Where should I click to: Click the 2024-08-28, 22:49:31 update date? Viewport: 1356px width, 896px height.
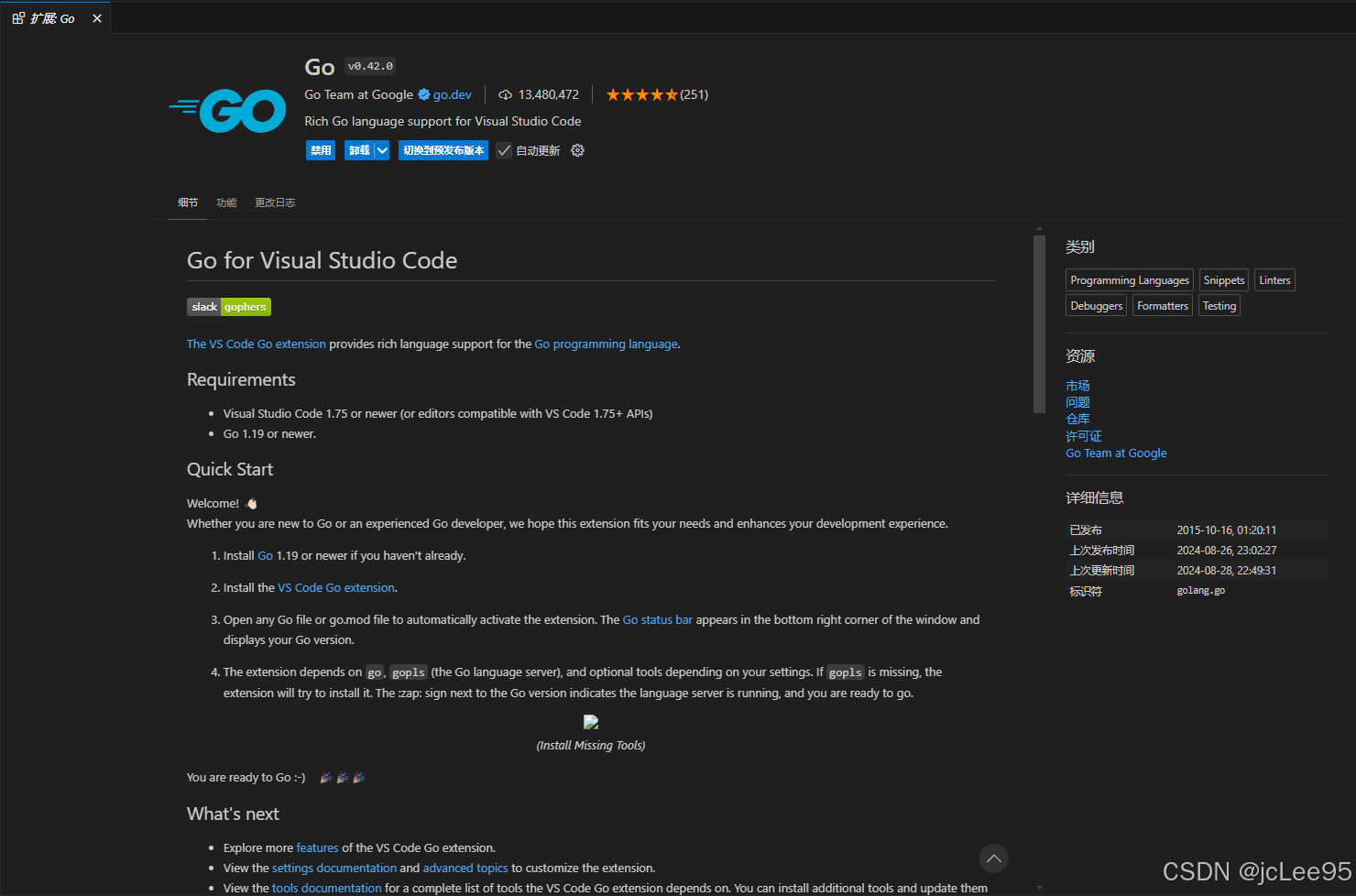pyautogui.click(x=1226, y=571)
